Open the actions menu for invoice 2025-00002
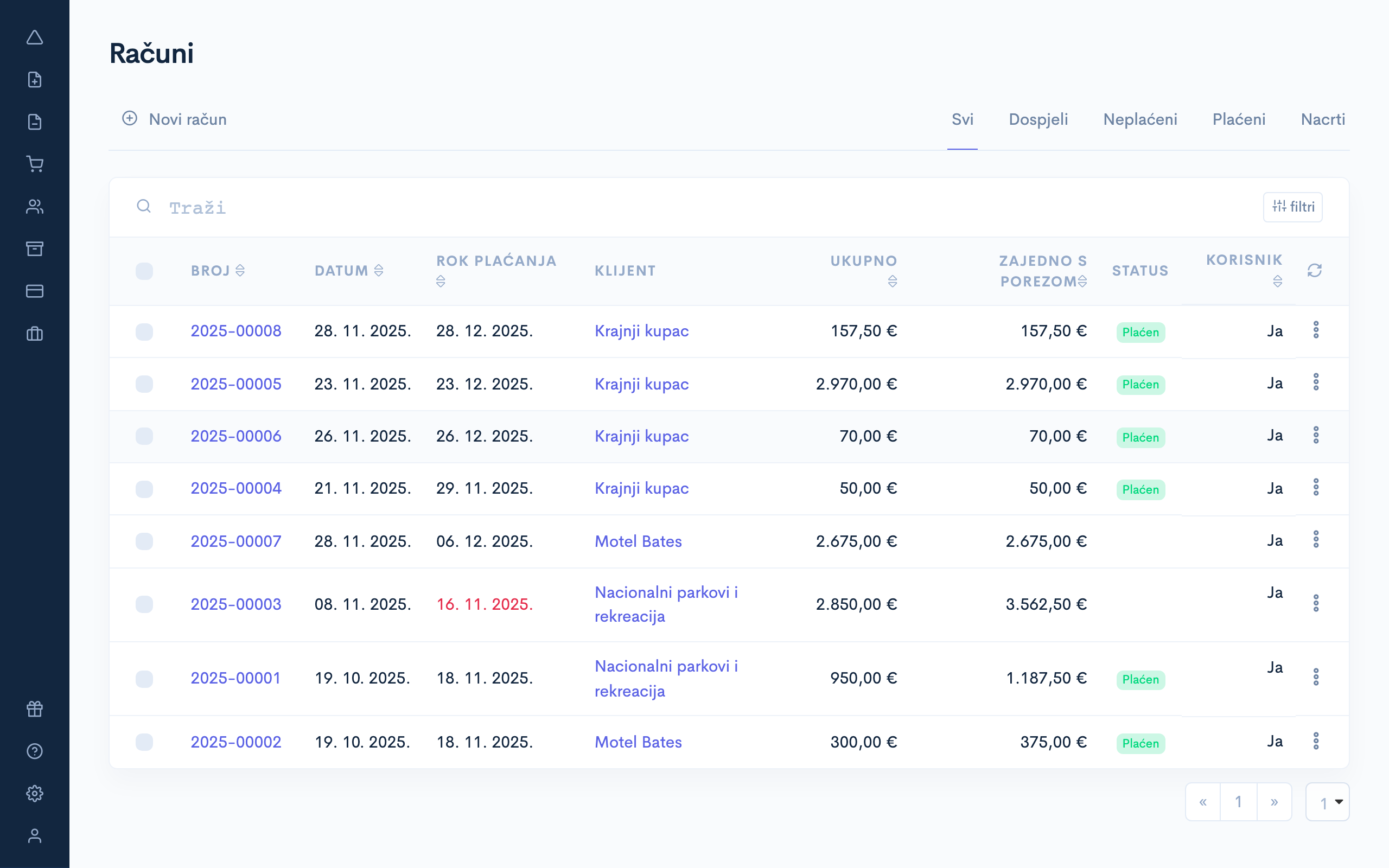 [x=1317, y=741]
